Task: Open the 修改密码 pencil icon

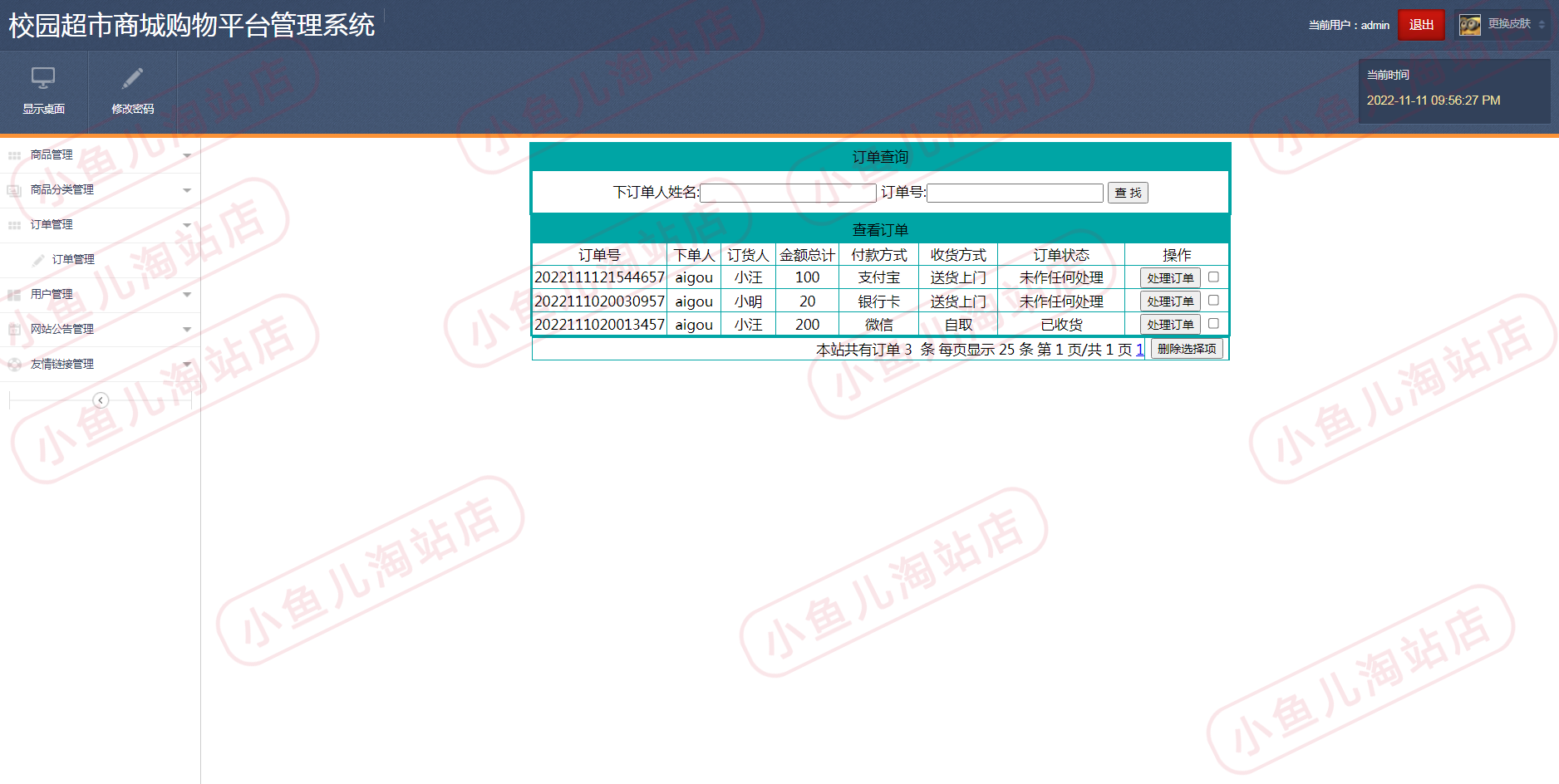Action: [132, 78]
